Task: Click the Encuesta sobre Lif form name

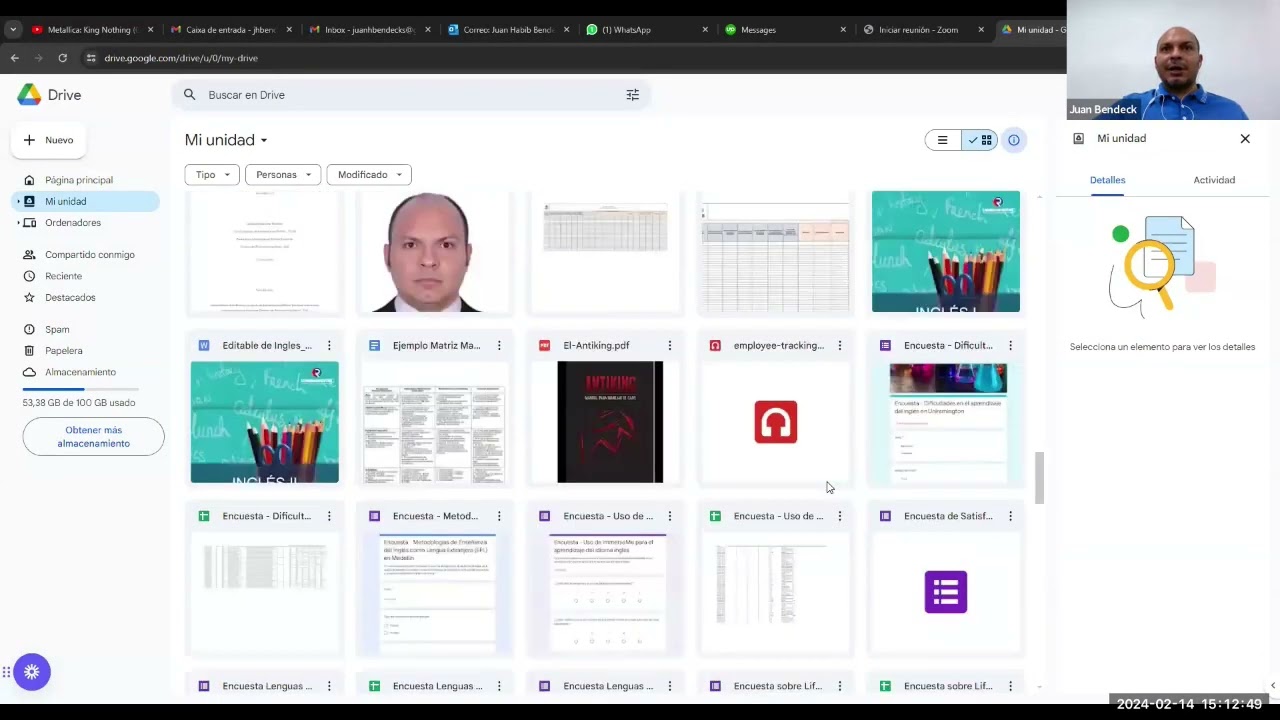Action: pyautogui.click(x=778, y=686)
